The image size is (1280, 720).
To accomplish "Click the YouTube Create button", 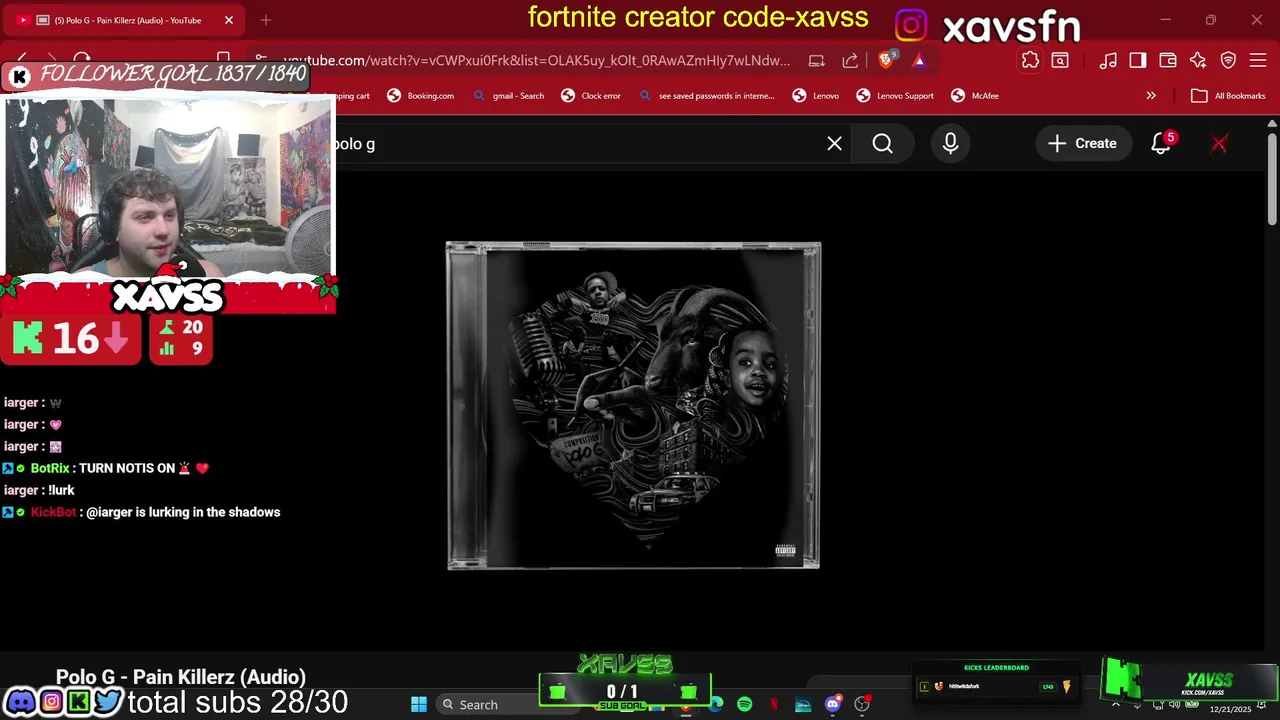I will click(x=1082, y=144).
